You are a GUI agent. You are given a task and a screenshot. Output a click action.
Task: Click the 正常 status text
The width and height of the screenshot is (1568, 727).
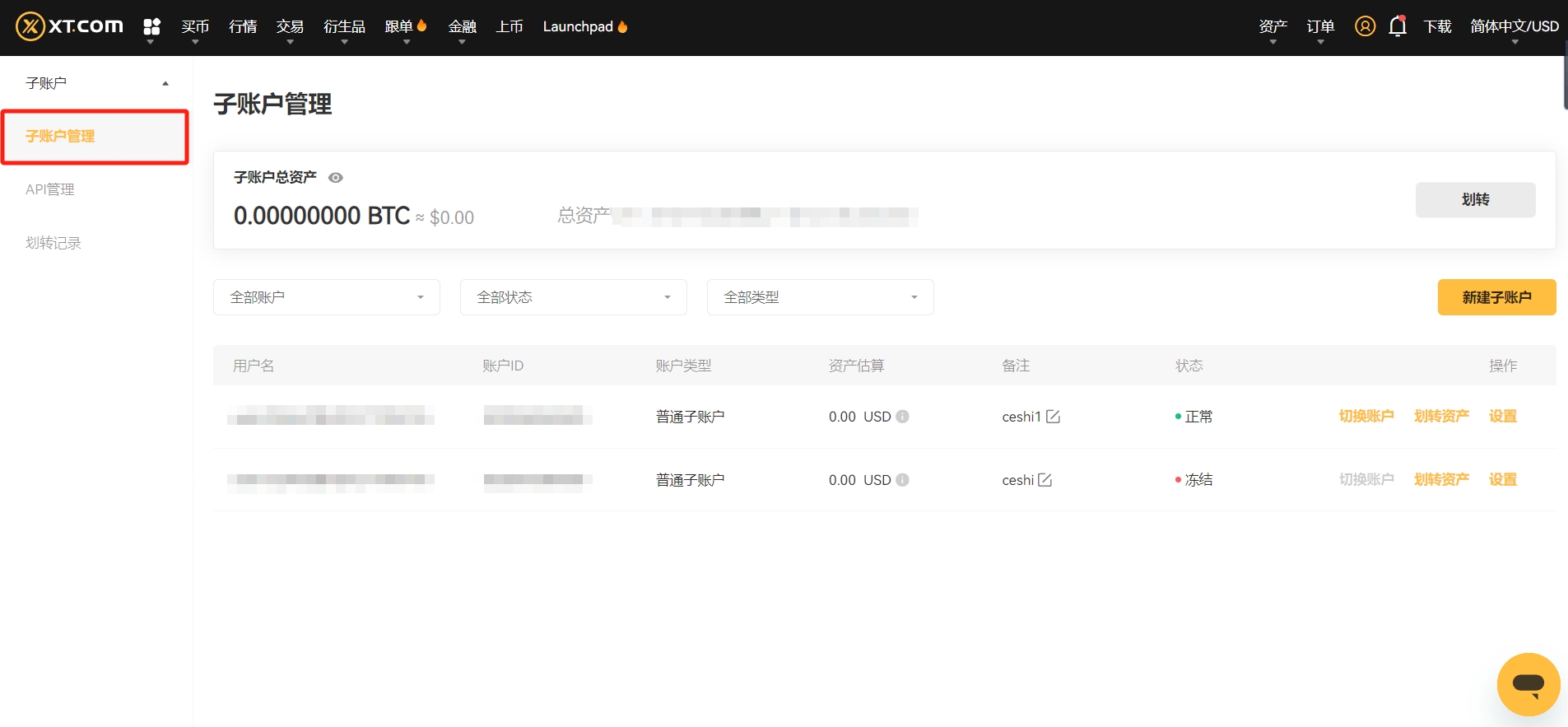[x=1198, y=417]
